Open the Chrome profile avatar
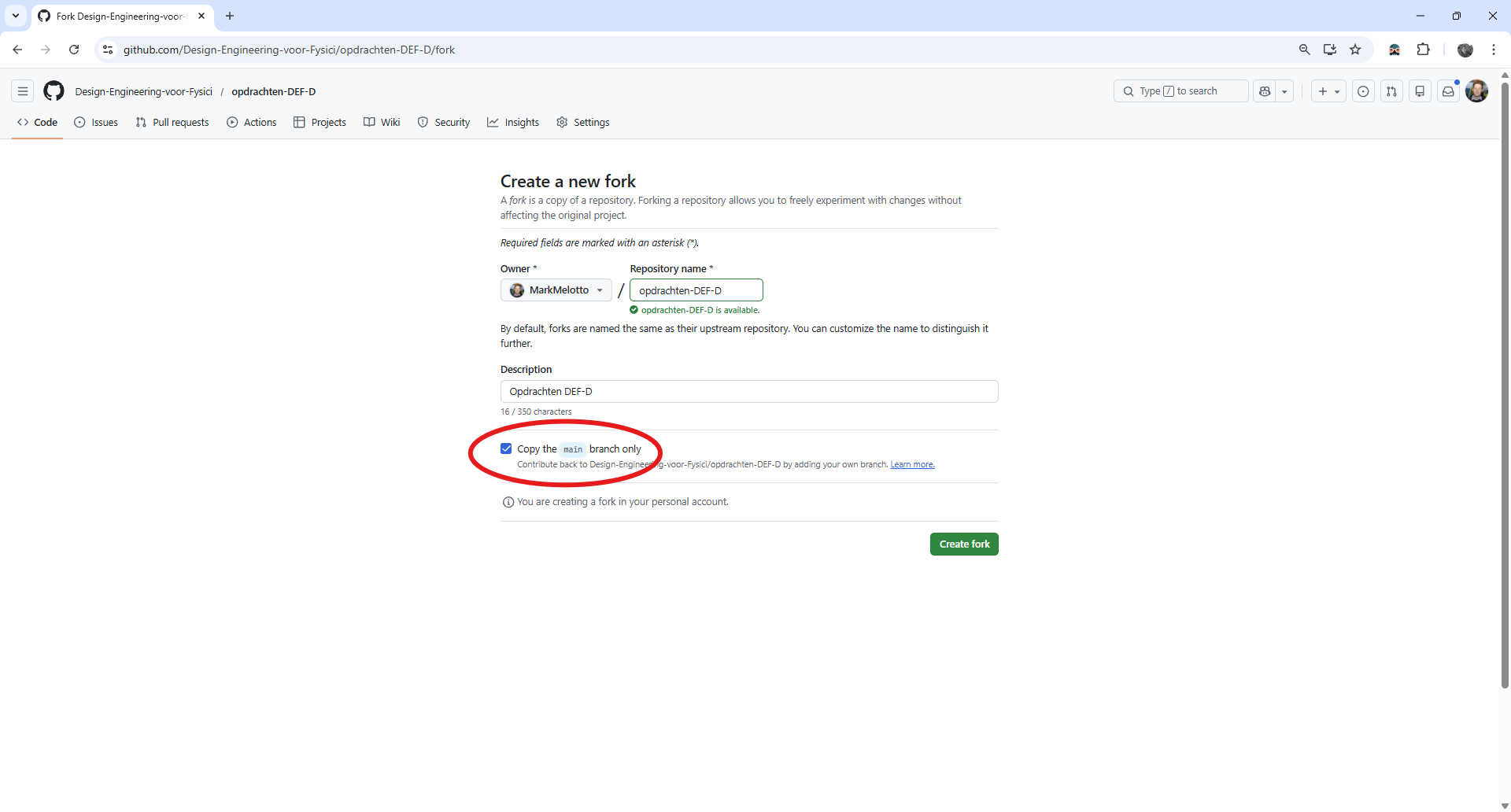 click(x=1465, y=50)
